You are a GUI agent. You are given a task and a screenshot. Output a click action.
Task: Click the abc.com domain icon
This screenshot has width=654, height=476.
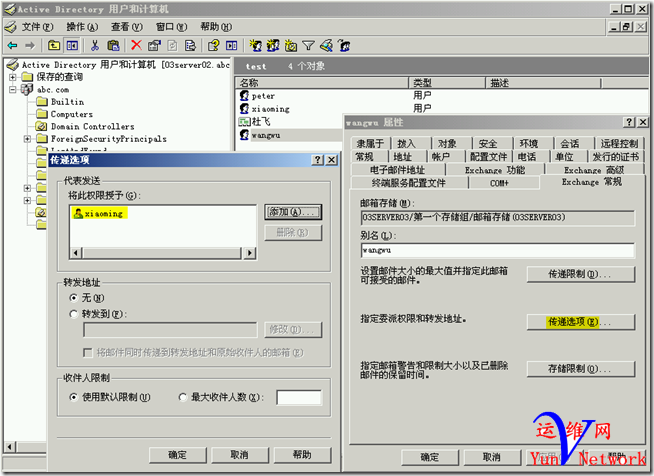[x=27, y=89]
